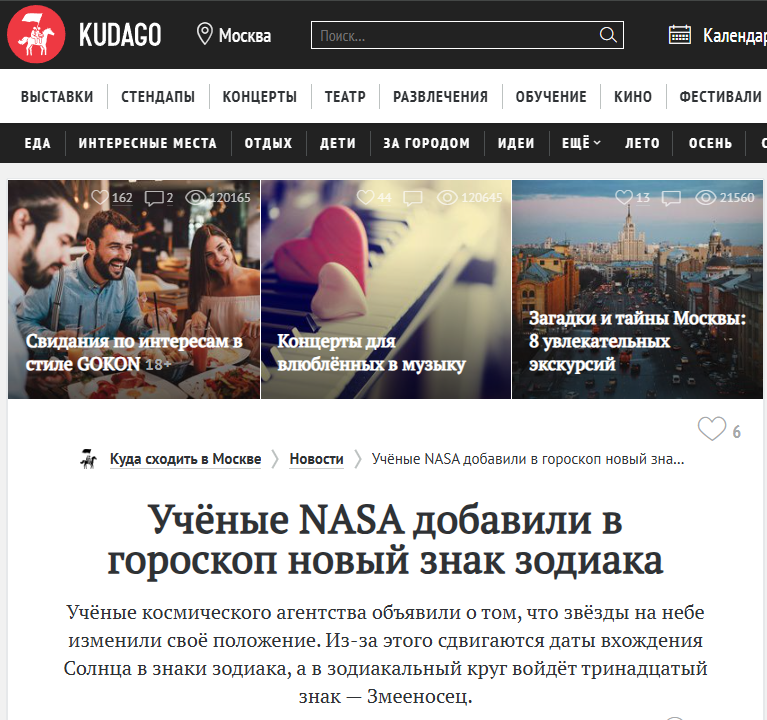
Task: Click 21560 views count on Moscow card
Action: [736, 198]
